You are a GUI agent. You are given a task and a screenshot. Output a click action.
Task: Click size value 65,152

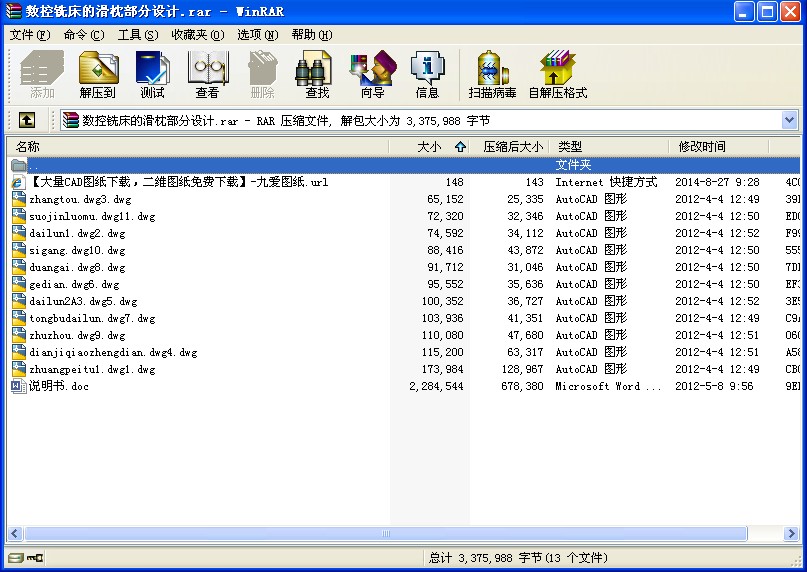pos(445,199)
